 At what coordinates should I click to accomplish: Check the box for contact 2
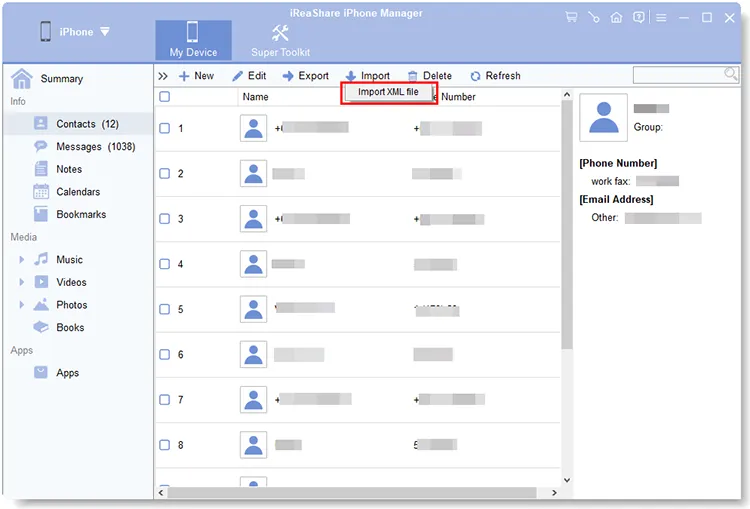(x=165, y=173)
